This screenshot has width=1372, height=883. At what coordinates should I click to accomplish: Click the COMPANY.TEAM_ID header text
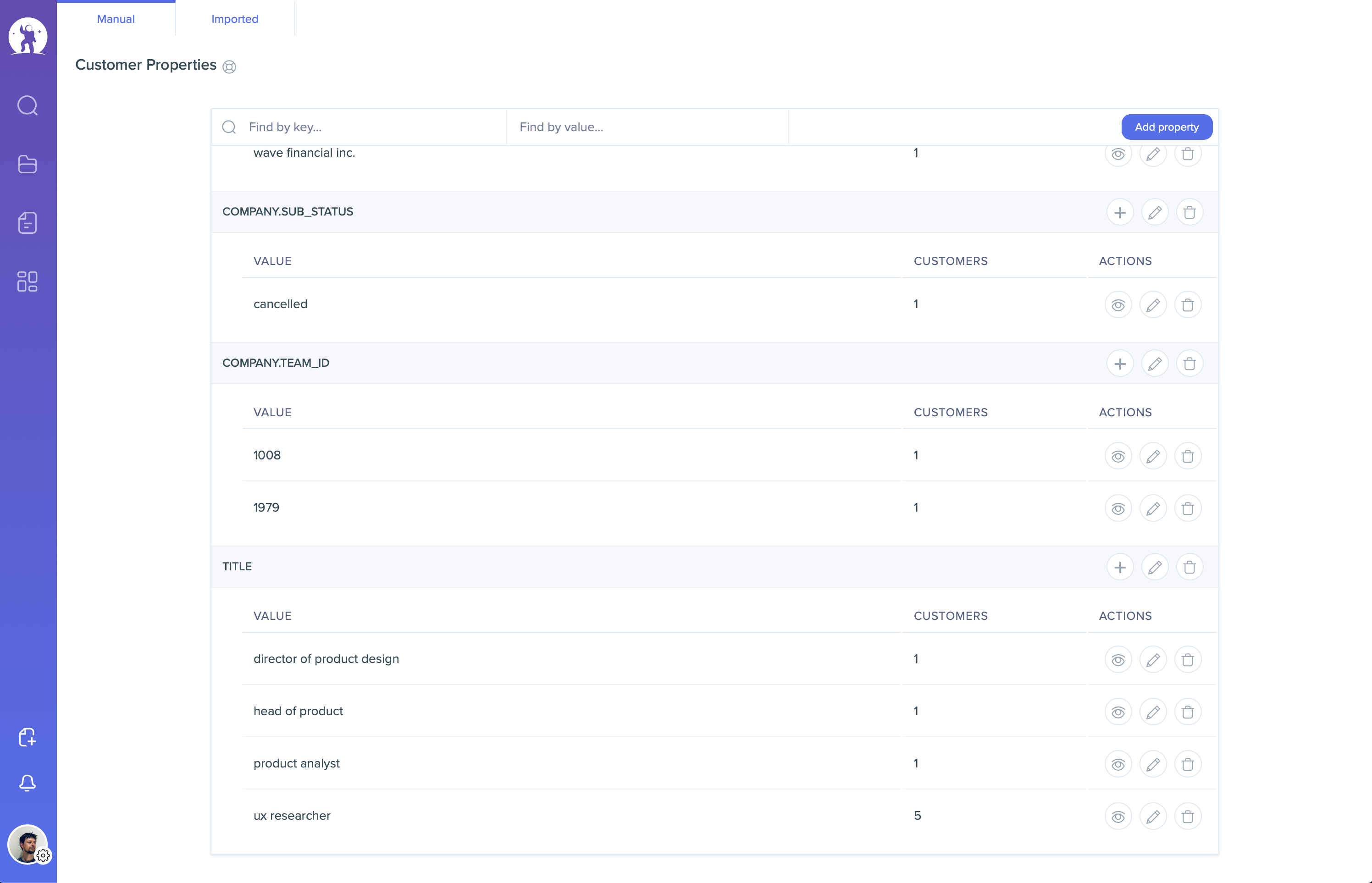click(276, 363)
